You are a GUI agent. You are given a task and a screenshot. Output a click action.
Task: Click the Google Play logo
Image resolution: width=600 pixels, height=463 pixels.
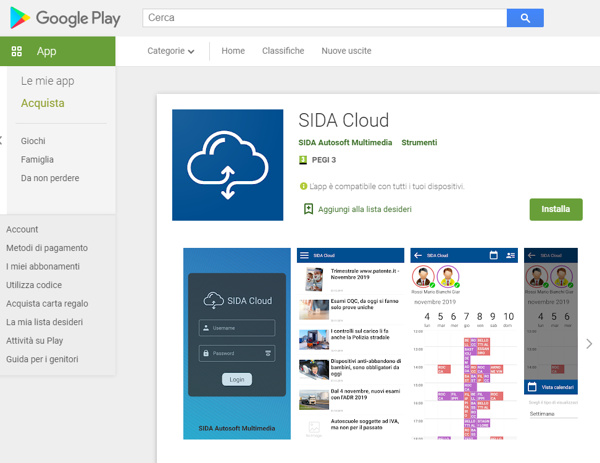point(66,18)
